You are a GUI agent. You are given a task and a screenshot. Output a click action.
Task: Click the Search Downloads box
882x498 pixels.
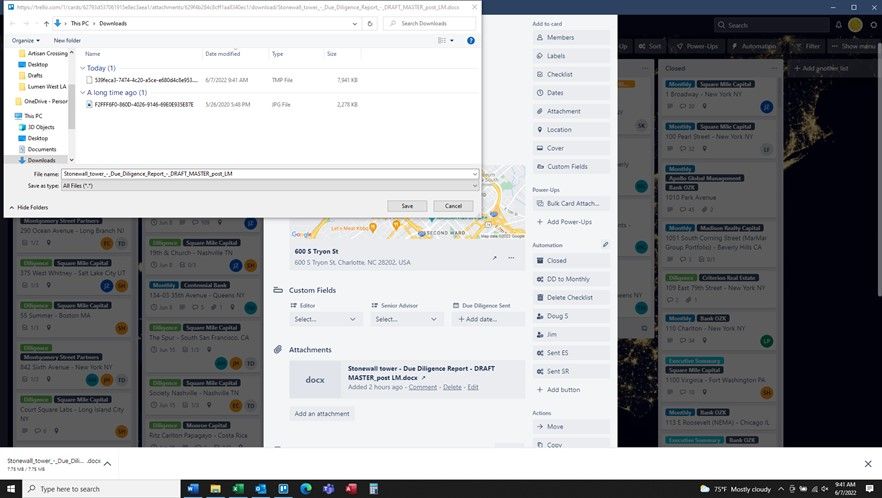tap(429, 24)
